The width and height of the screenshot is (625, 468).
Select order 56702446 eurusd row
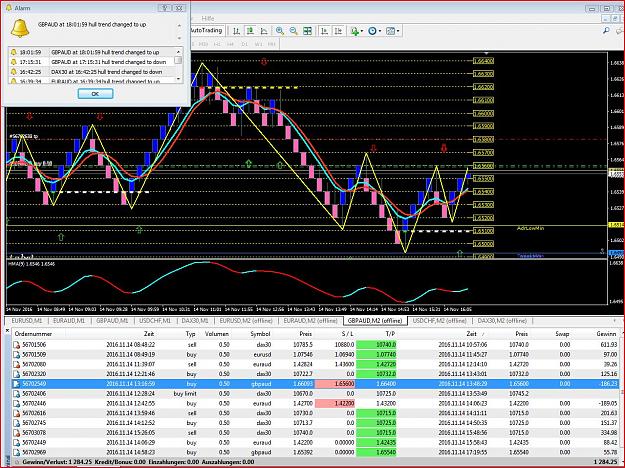(315, 403)
